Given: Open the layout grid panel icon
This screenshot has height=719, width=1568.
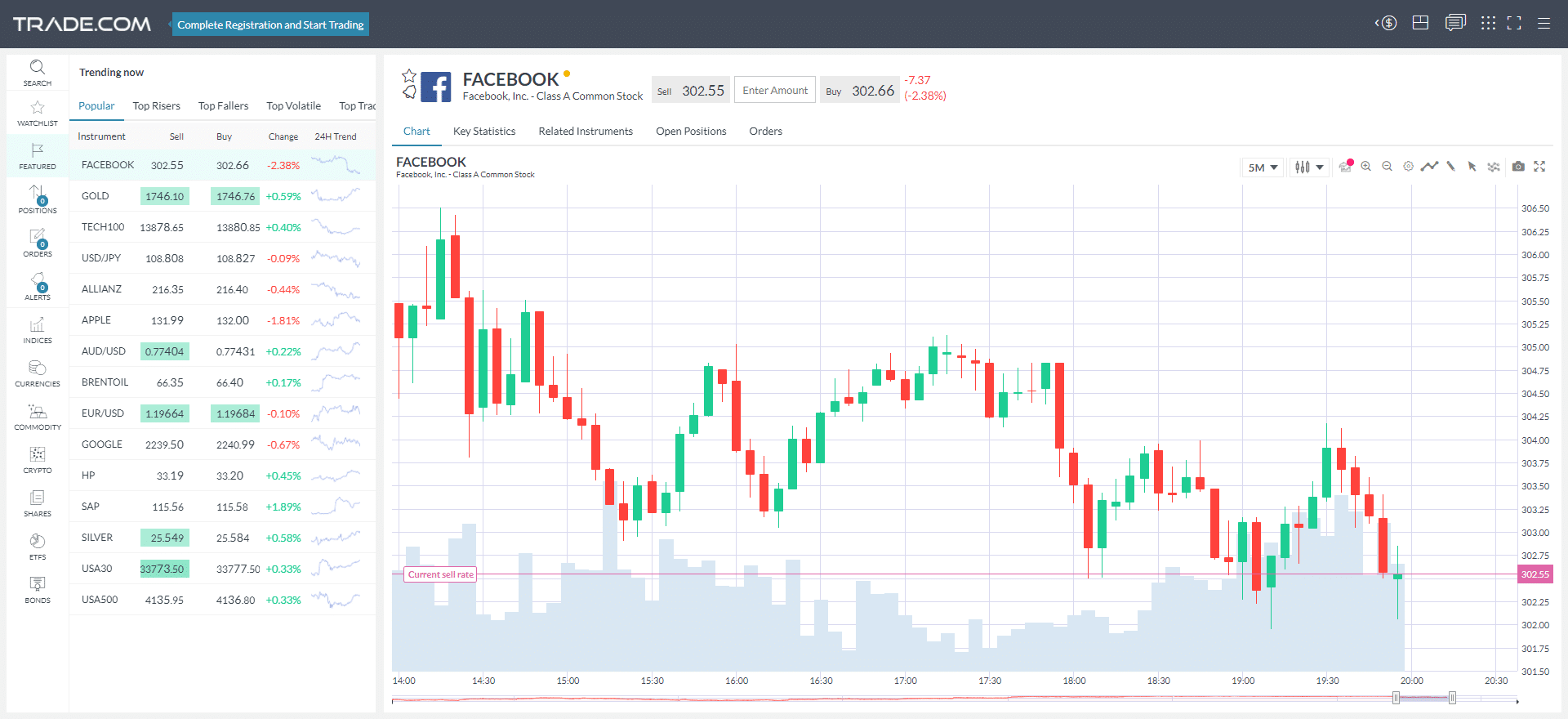Looking at the screenshot, I should click(1420, 23).
